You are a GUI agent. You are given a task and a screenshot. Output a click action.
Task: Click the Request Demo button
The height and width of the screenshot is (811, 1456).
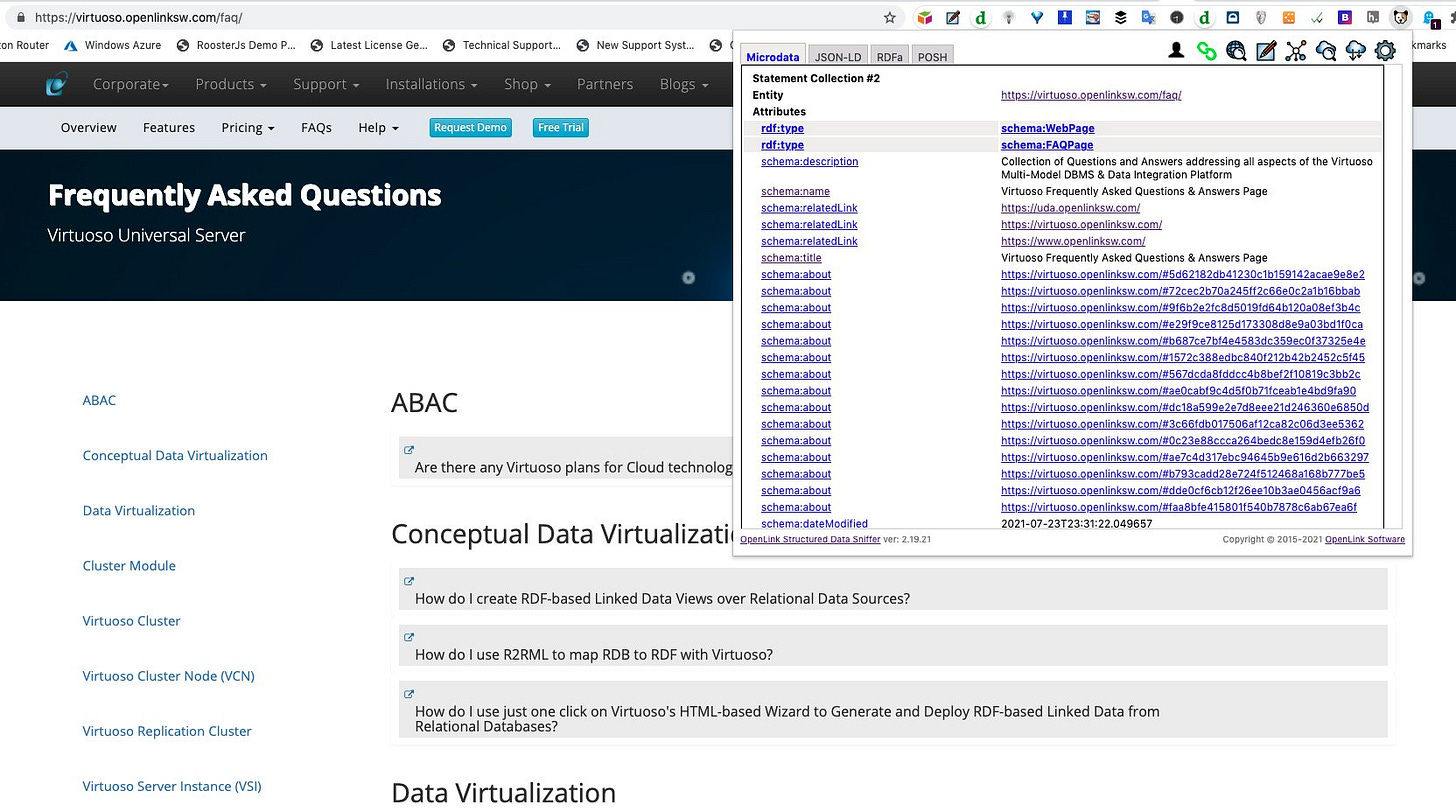[x=470, y=127]
